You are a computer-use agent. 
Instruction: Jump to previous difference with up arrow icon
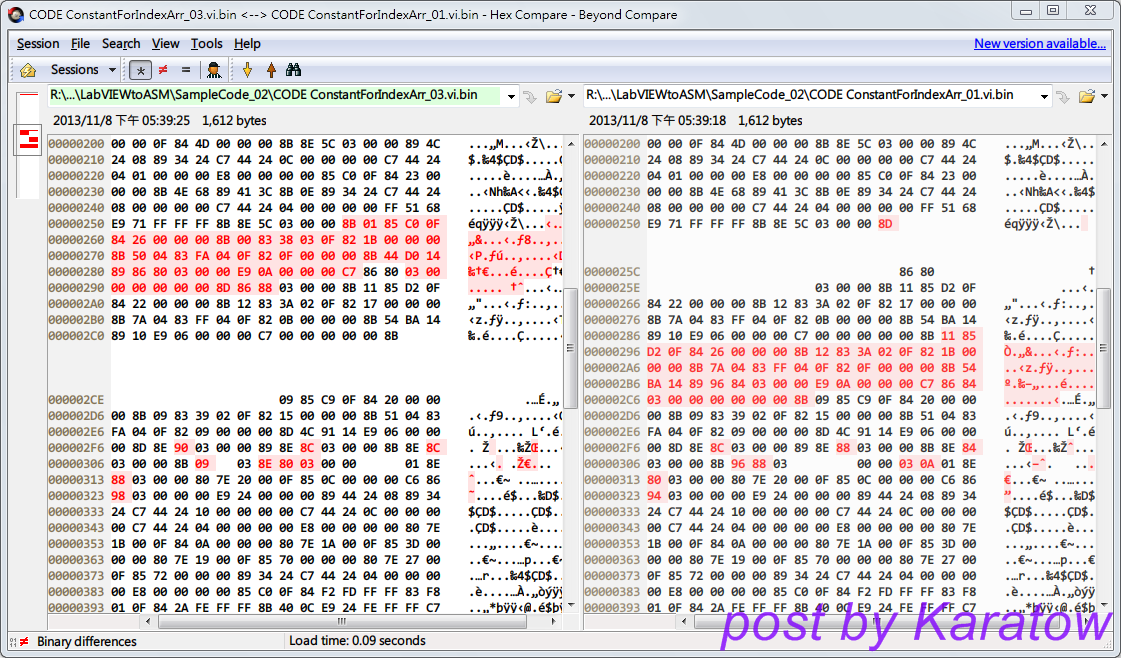point(268,70)
